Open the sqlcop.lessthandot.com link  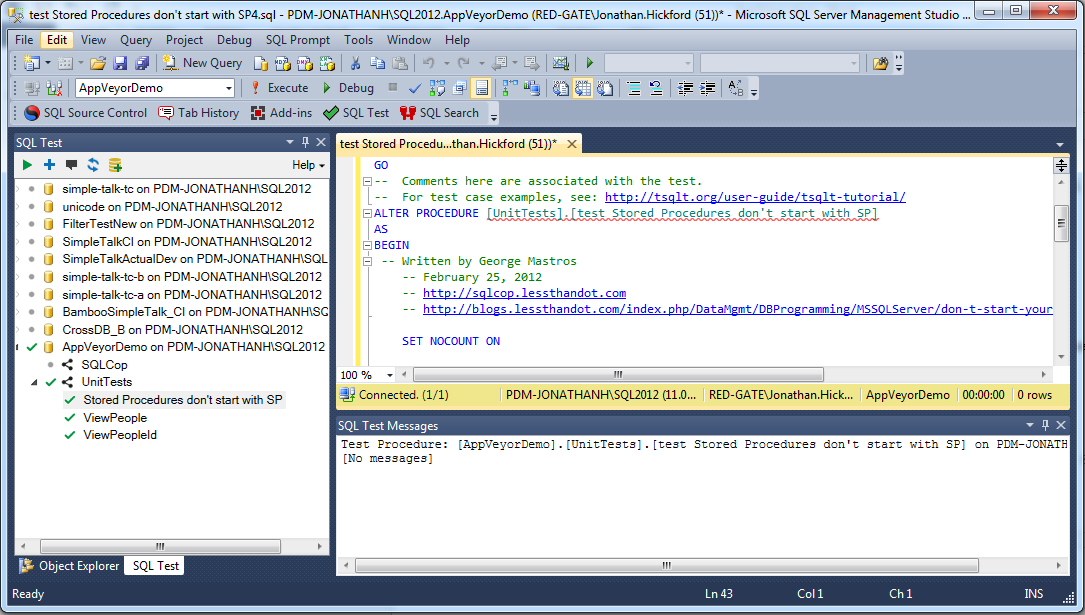[525, 293]
